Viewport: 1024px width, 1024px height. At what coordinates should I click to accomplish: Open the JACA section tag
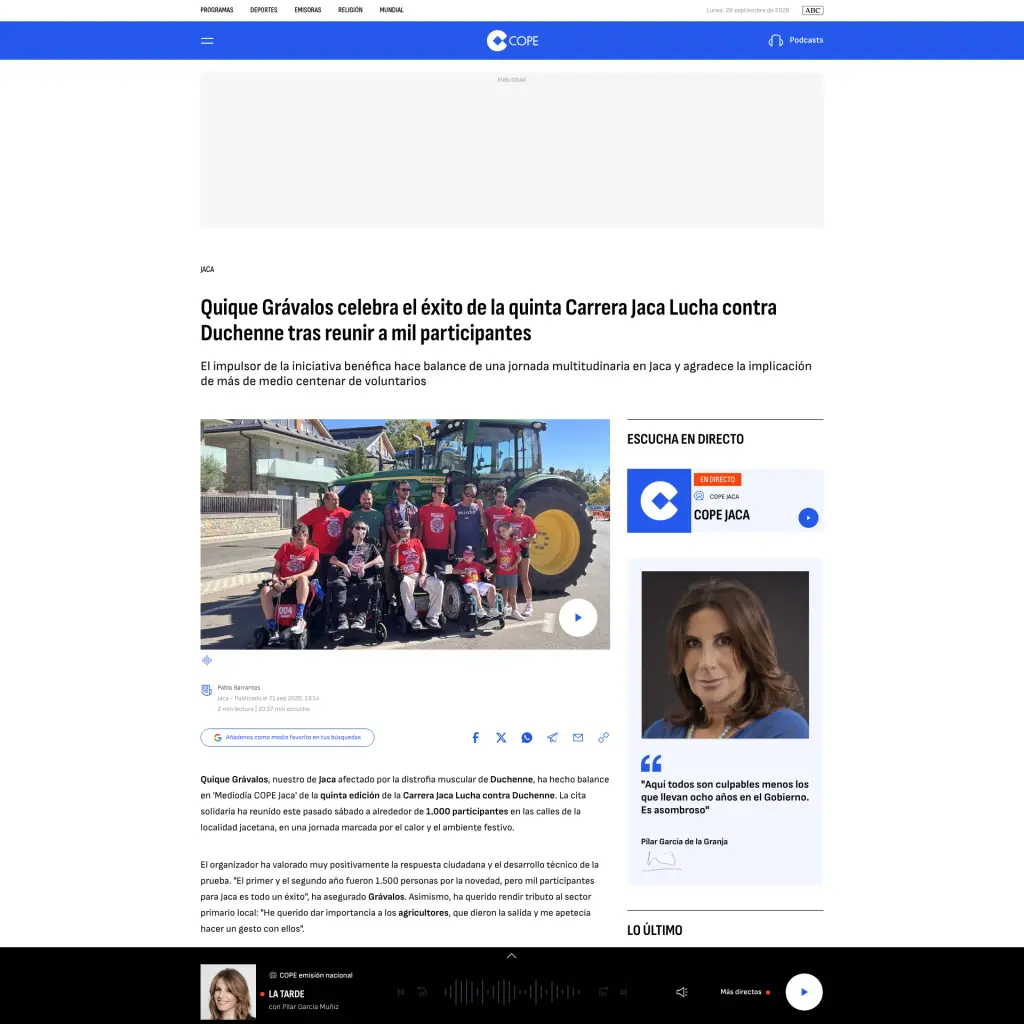pyautogui.click(x=207, y=269)
